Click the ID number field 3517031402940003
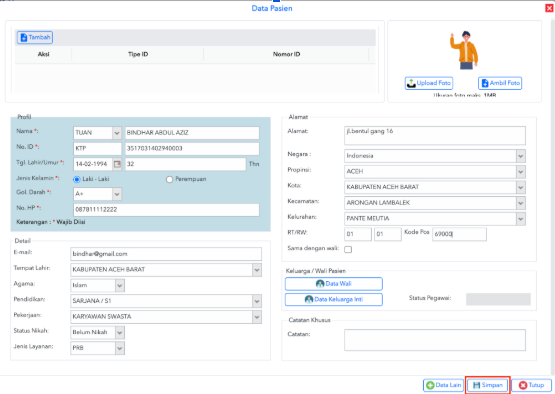This screenshot has width=555, height=394. click(x=192, y=149)
